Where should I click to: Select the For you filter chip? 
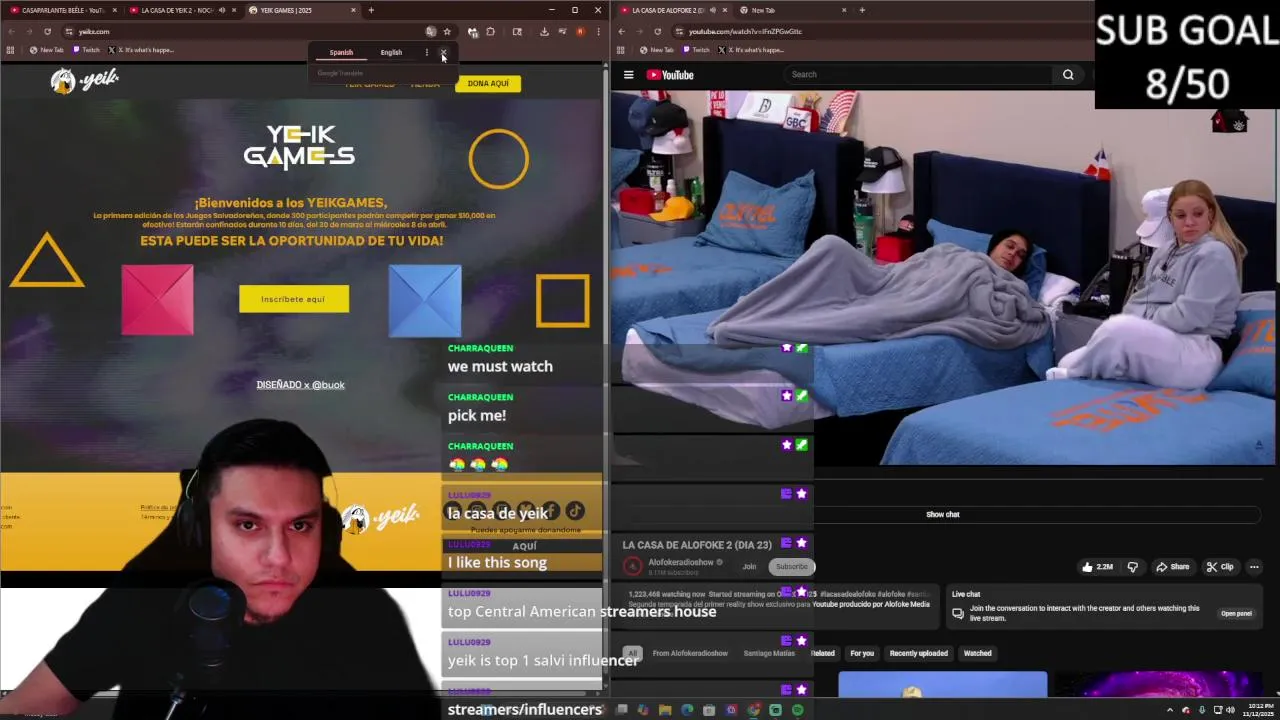pyautogui.click(x=862, y=653)
